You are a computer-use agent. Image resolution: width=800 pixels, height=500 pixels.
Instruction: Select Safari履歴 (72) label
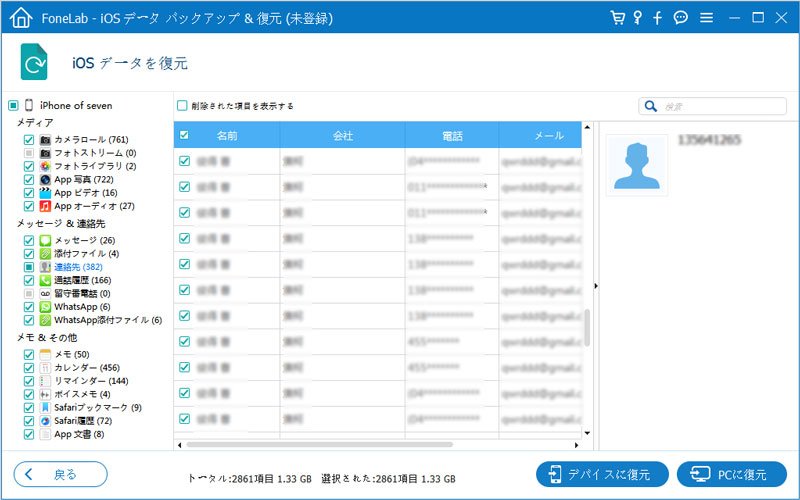pyautogui.click(x=83, y=420)
